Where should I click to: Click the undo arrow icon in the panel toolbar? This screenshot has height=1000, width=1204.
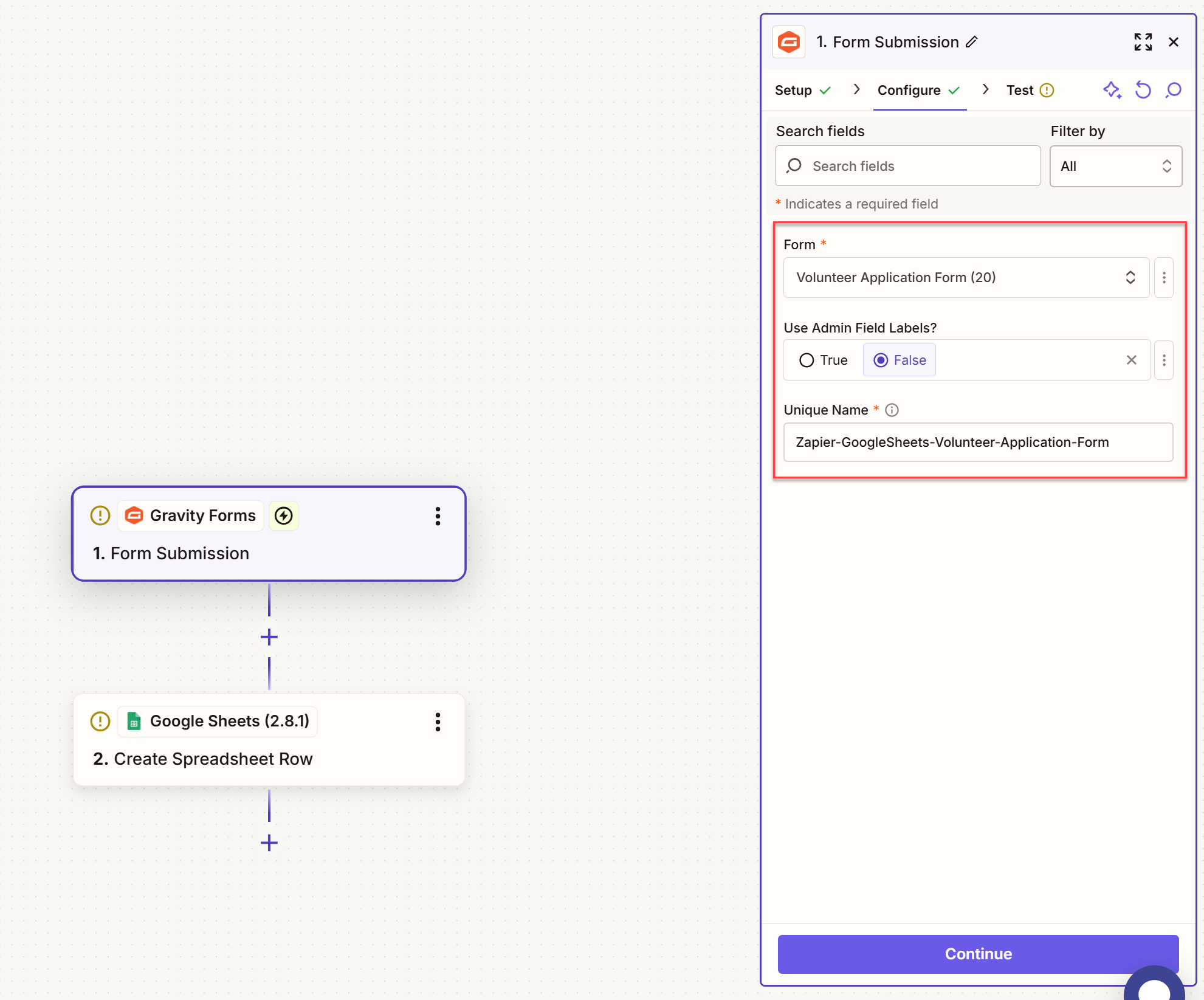point(1143,90)
